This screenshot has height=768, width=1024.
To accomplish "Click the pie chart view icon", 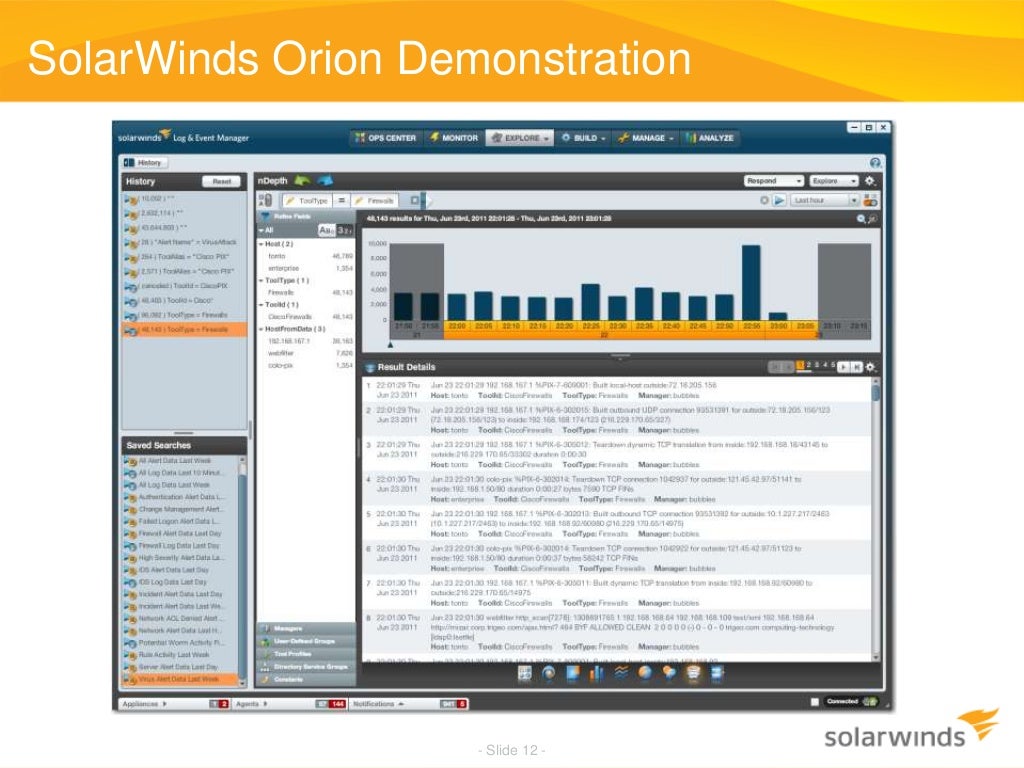I will (x=645, y=673).
